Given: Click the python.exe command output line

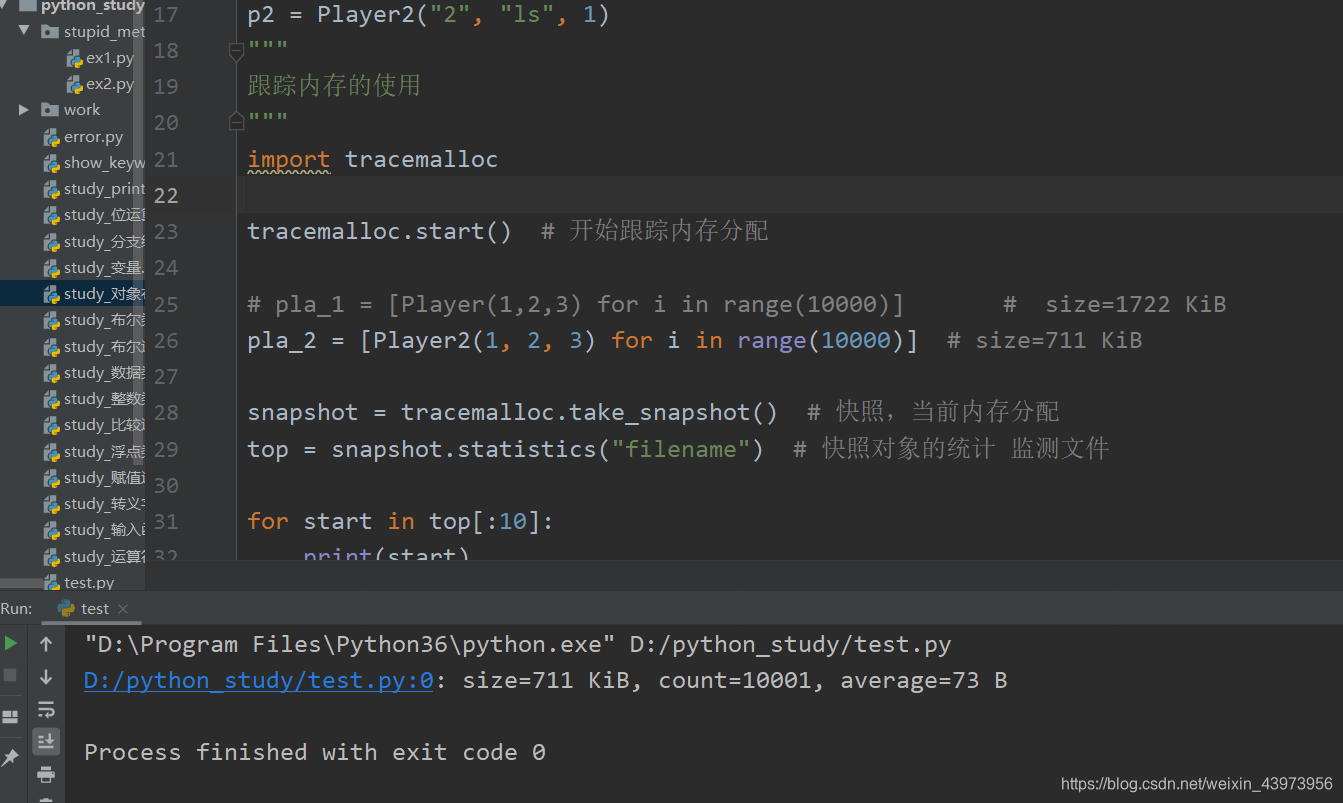Looking at the screenshot, I should coord(518,644).
